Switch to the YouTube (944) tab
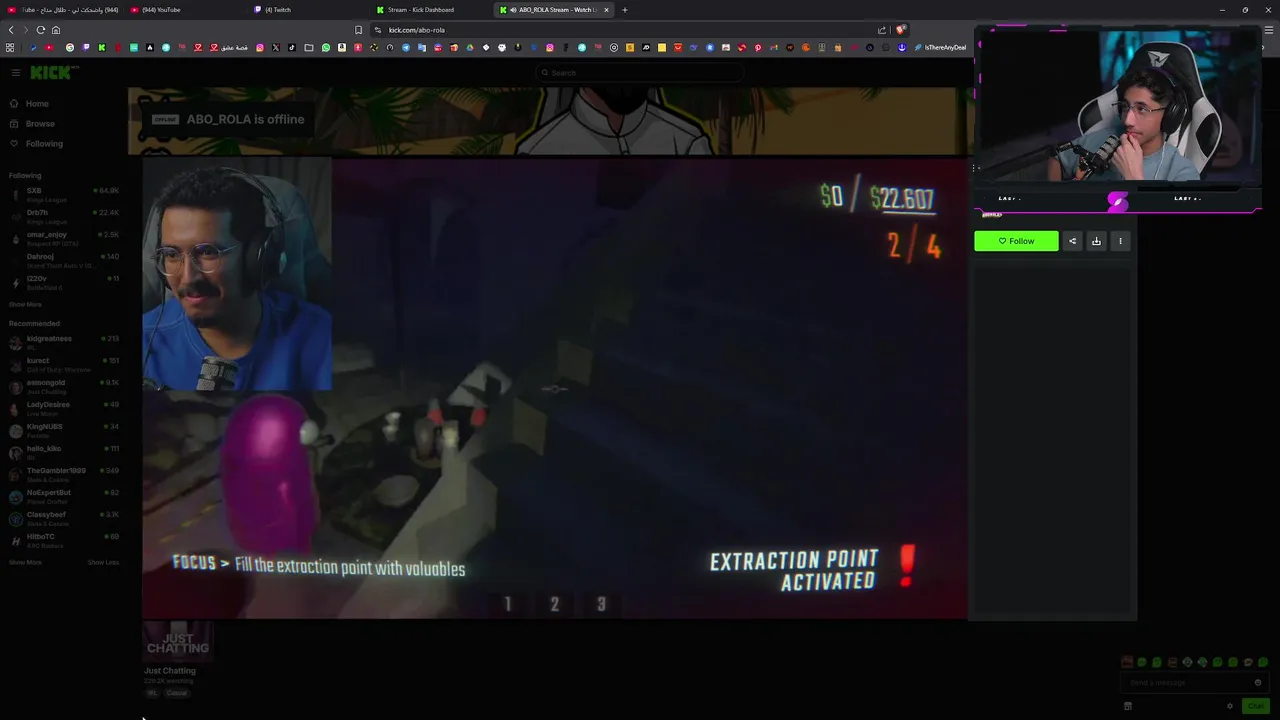 pyautogui.click(x=184, y=10)
